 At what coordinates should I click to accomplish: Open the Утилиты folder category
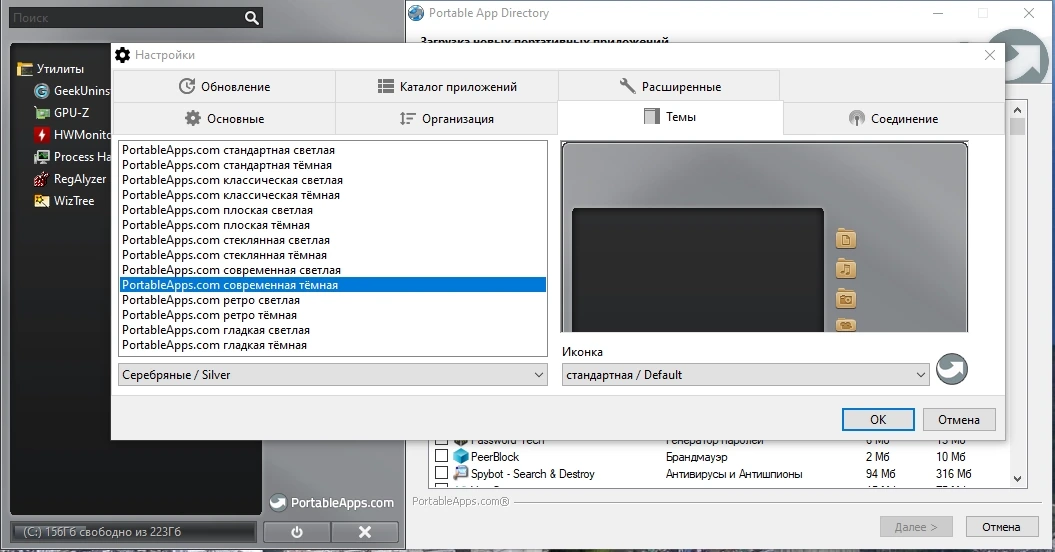pos(50,69)
